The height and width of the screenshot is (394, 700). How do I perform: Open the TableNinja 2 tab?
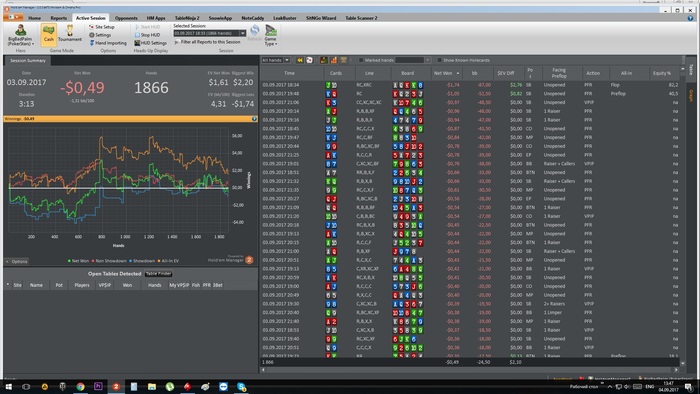(x=187, y=18)
